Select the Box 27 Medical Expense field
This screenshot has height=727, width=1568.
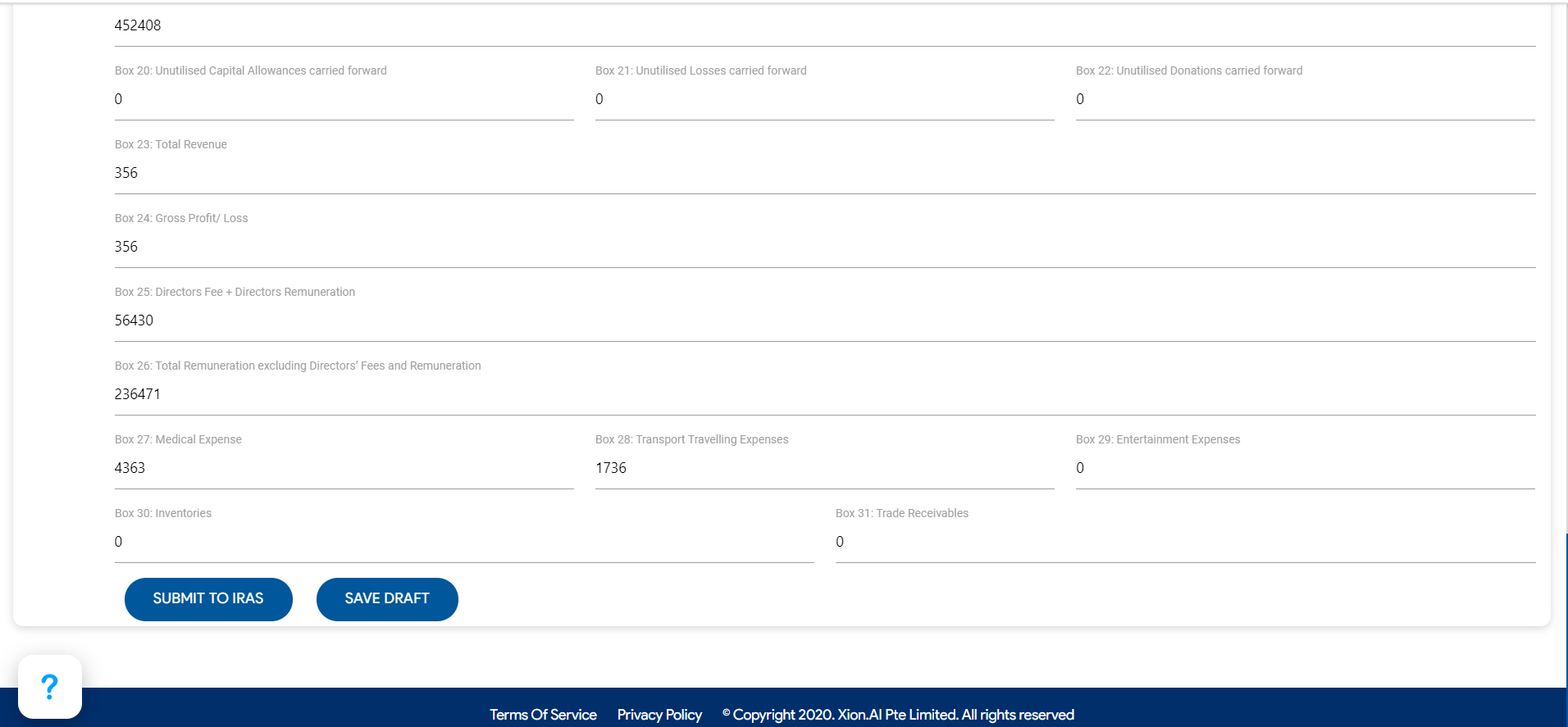click(344, 468)
